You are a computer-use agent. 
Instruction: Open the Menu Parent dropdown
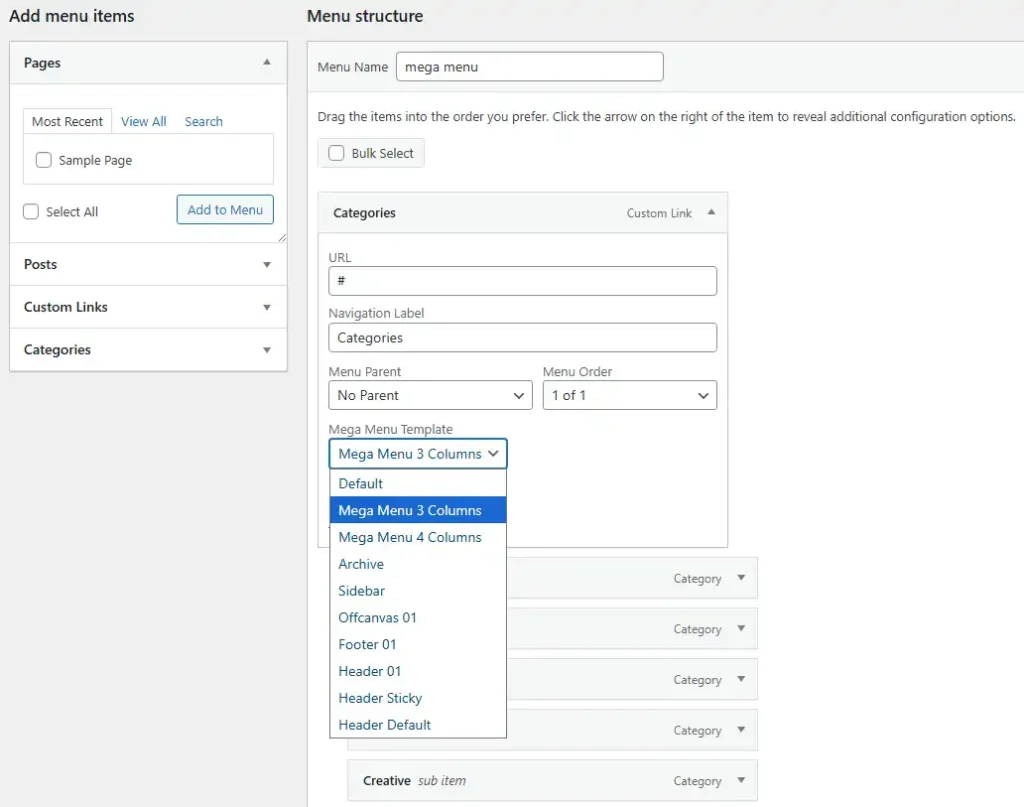[x=430, y=396]
